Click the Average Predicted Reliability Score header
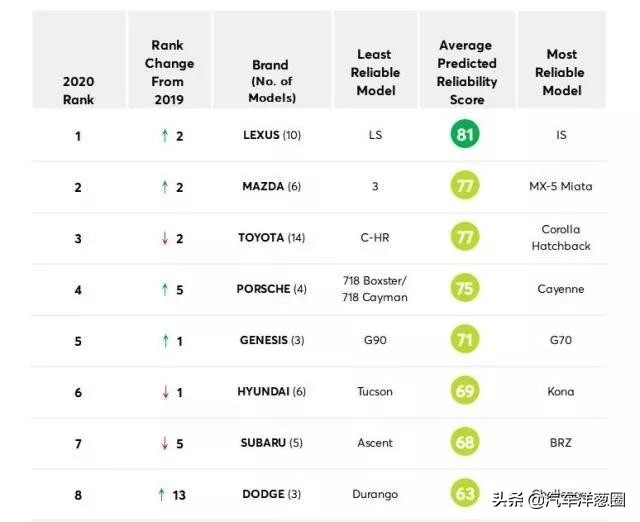This screenshot has height=522, width=640. click(466, 72)
